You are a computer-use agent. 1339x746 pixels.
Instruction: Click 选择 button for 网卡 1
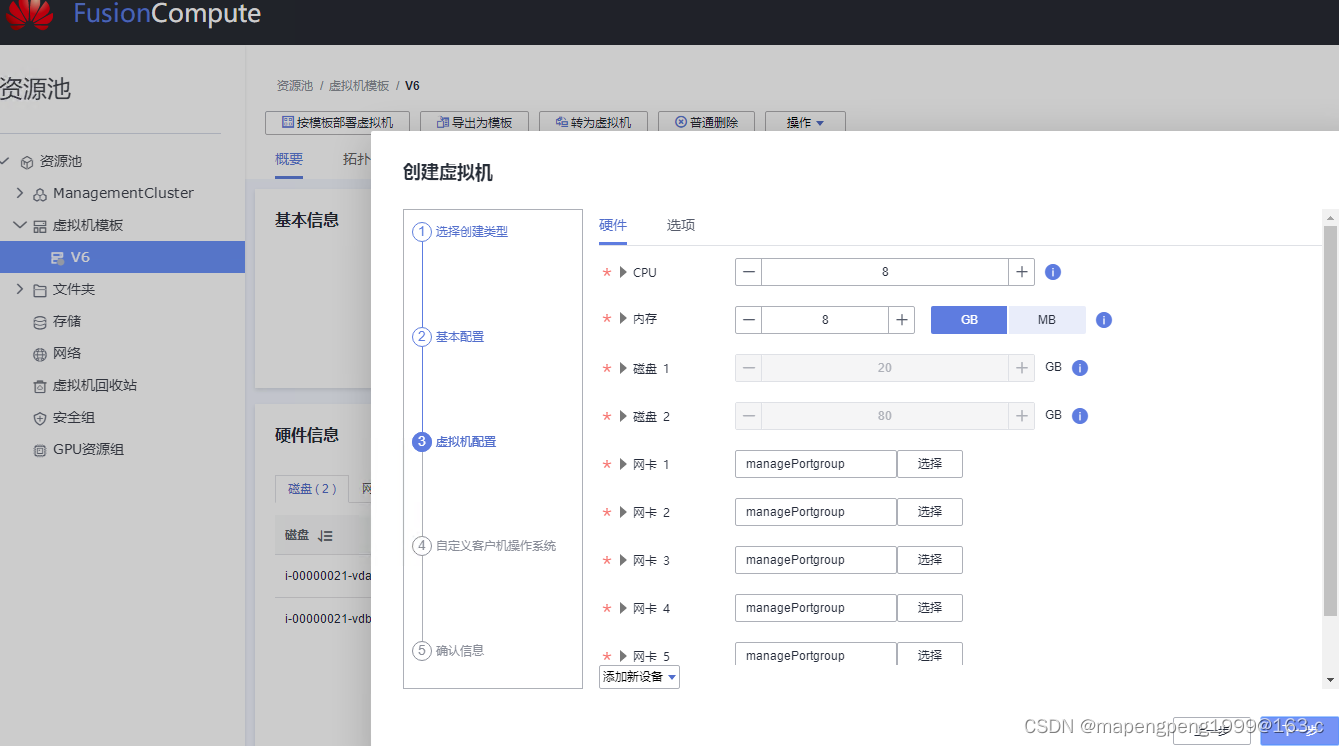click(930, 464)
